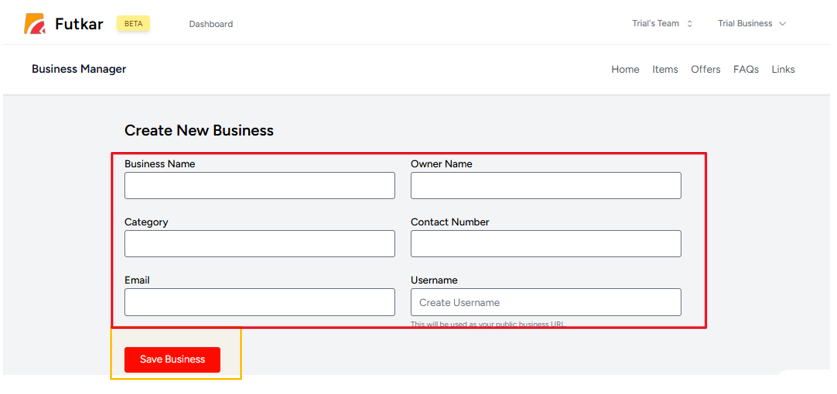Select the Category input box
Viewport: 837px width, 394px height.
pos(259,243)
